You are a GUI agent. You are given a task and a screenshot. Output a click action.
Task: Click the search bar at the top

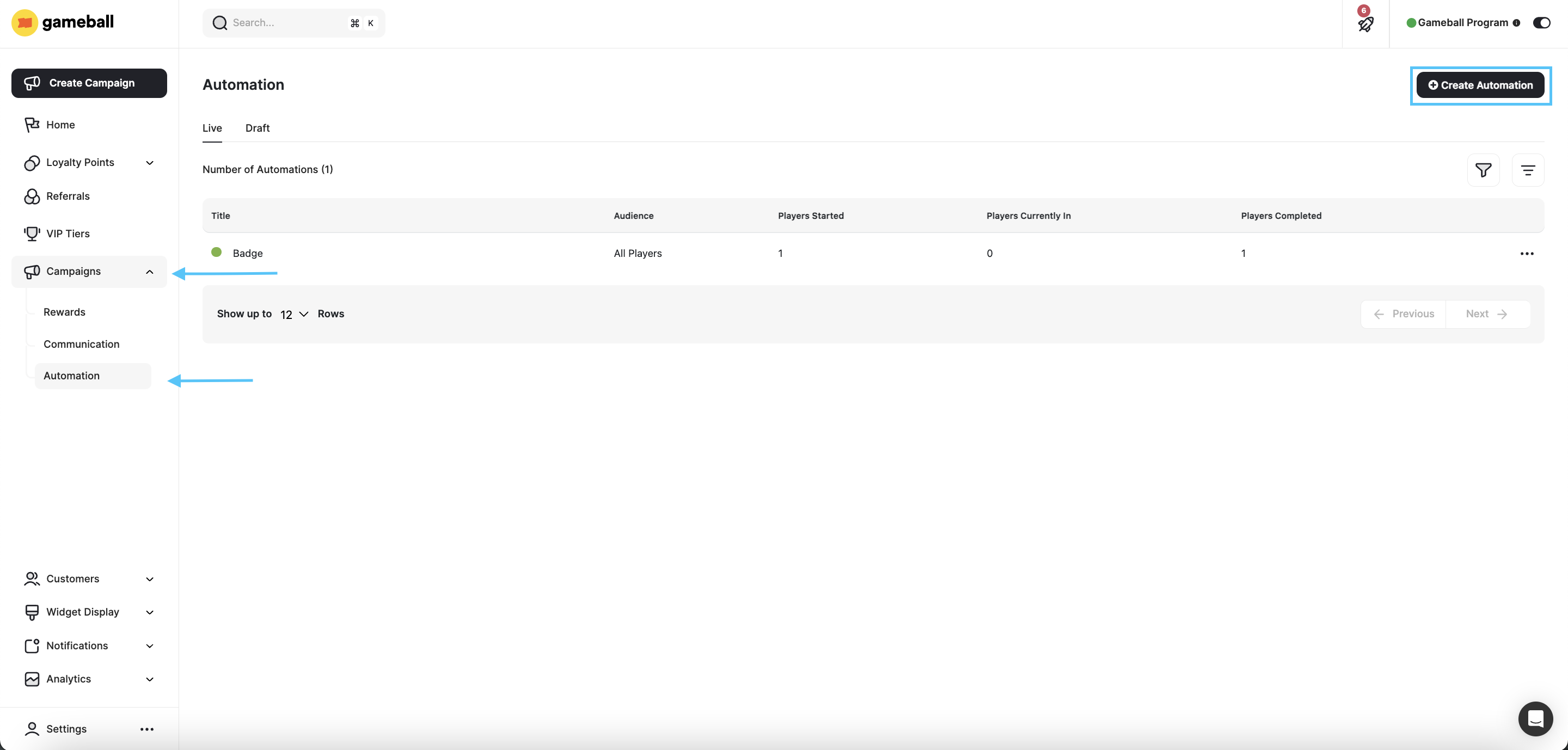[293, 22]
